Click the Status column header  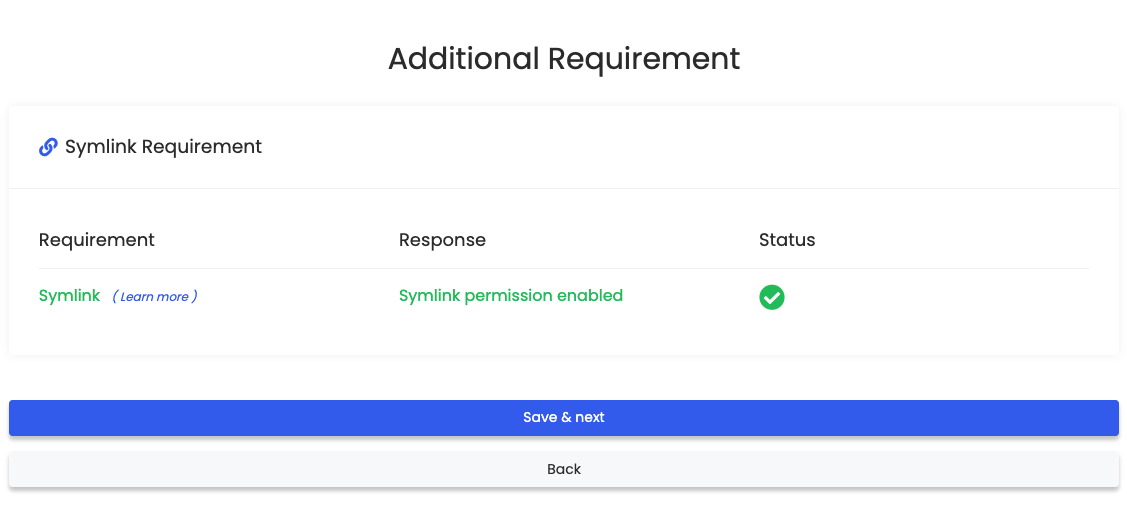click(786, 240)
